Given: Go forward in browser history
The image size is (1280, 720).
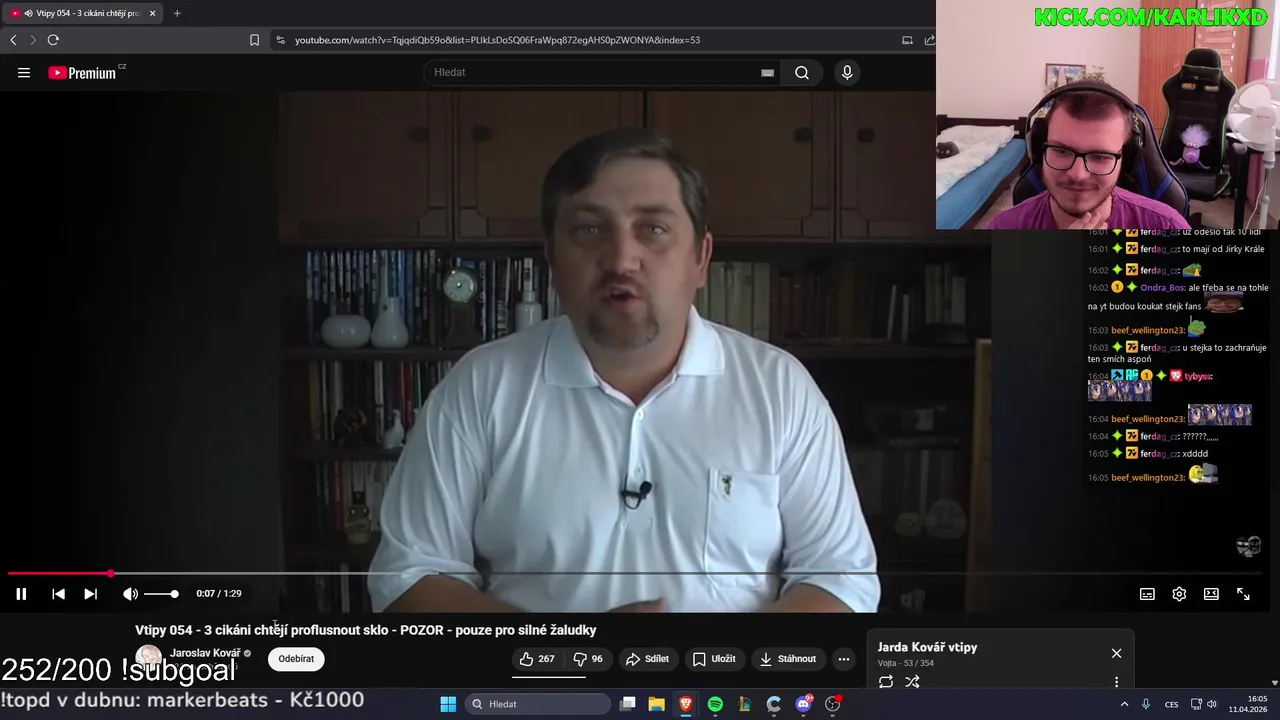Looking at the screenshot, I should [x=32, y=40].
